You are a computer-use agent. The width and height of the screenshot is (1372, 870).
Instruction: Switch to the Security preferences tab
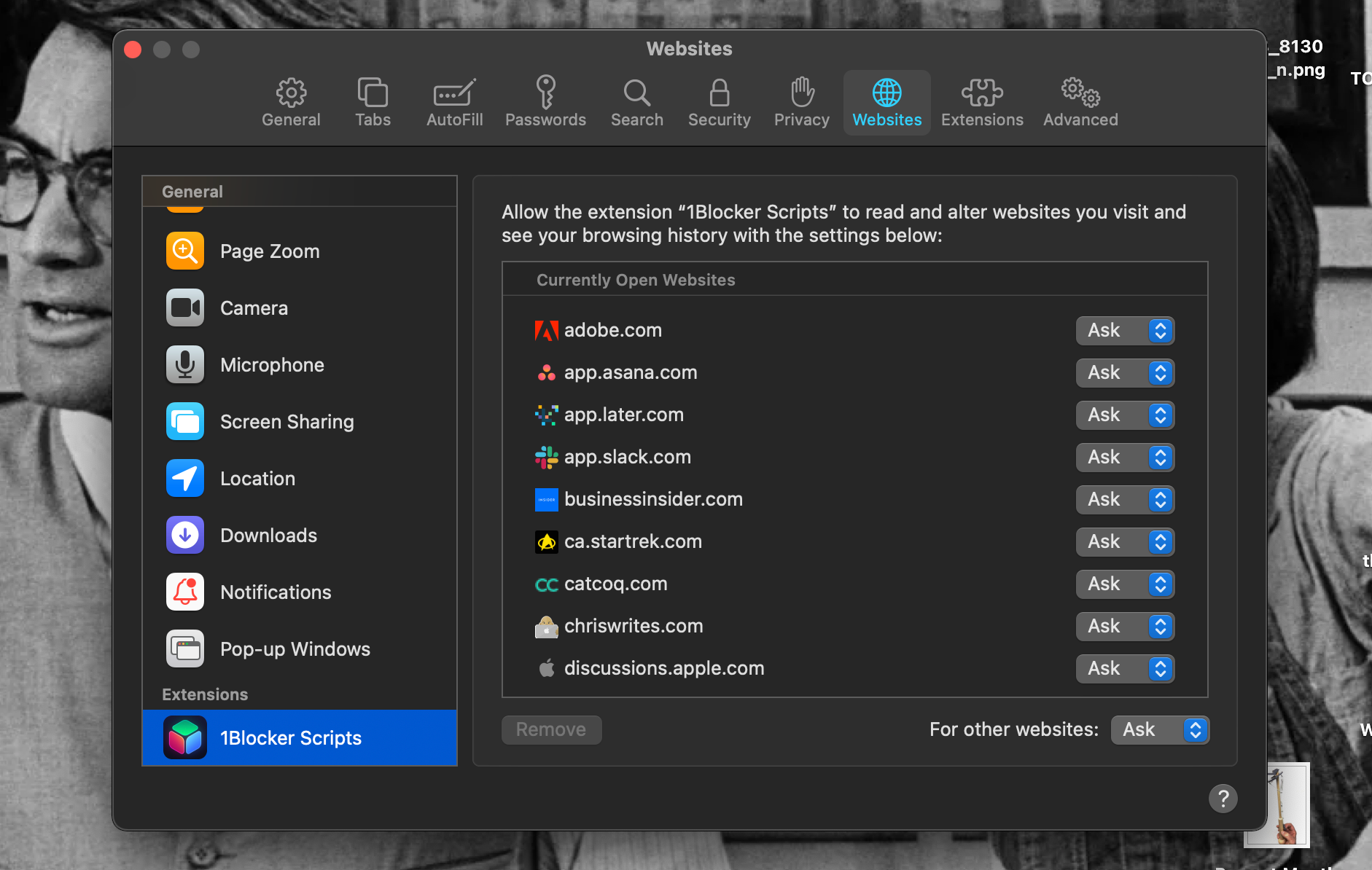[719, 103]
